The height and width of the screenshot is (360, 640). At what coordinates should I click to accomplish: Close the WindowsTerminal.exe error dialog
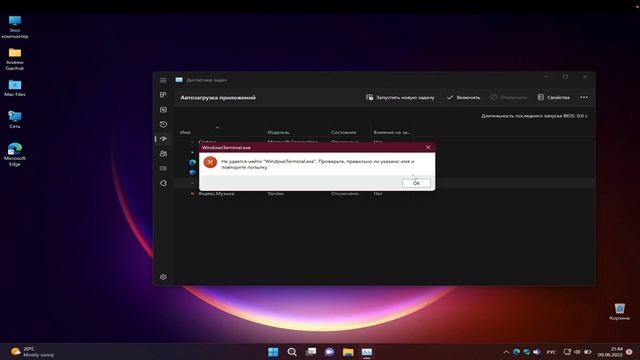pyautogui.click(x=428, y=147)
